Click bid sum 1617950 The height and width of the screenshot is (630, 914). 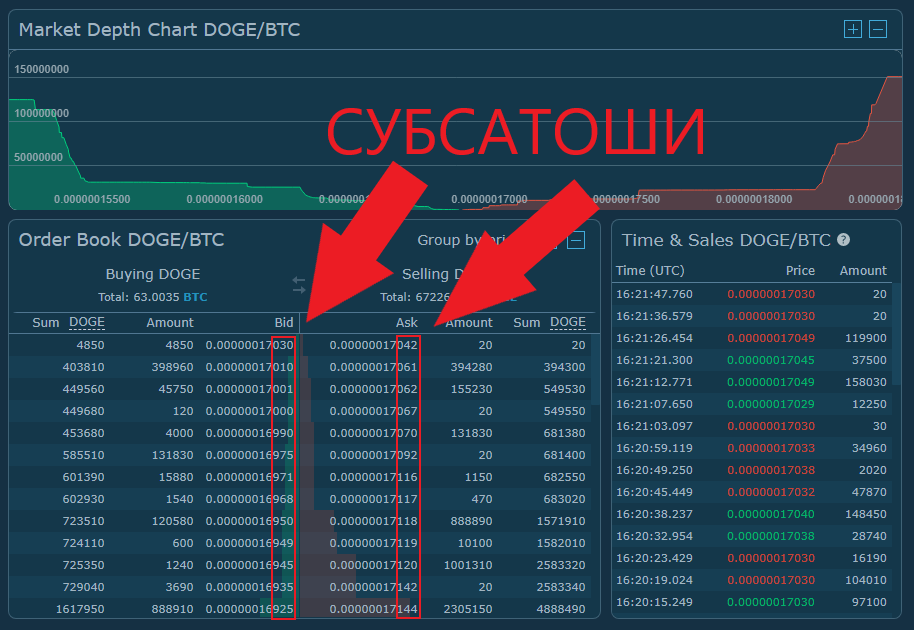pos(80,609)
